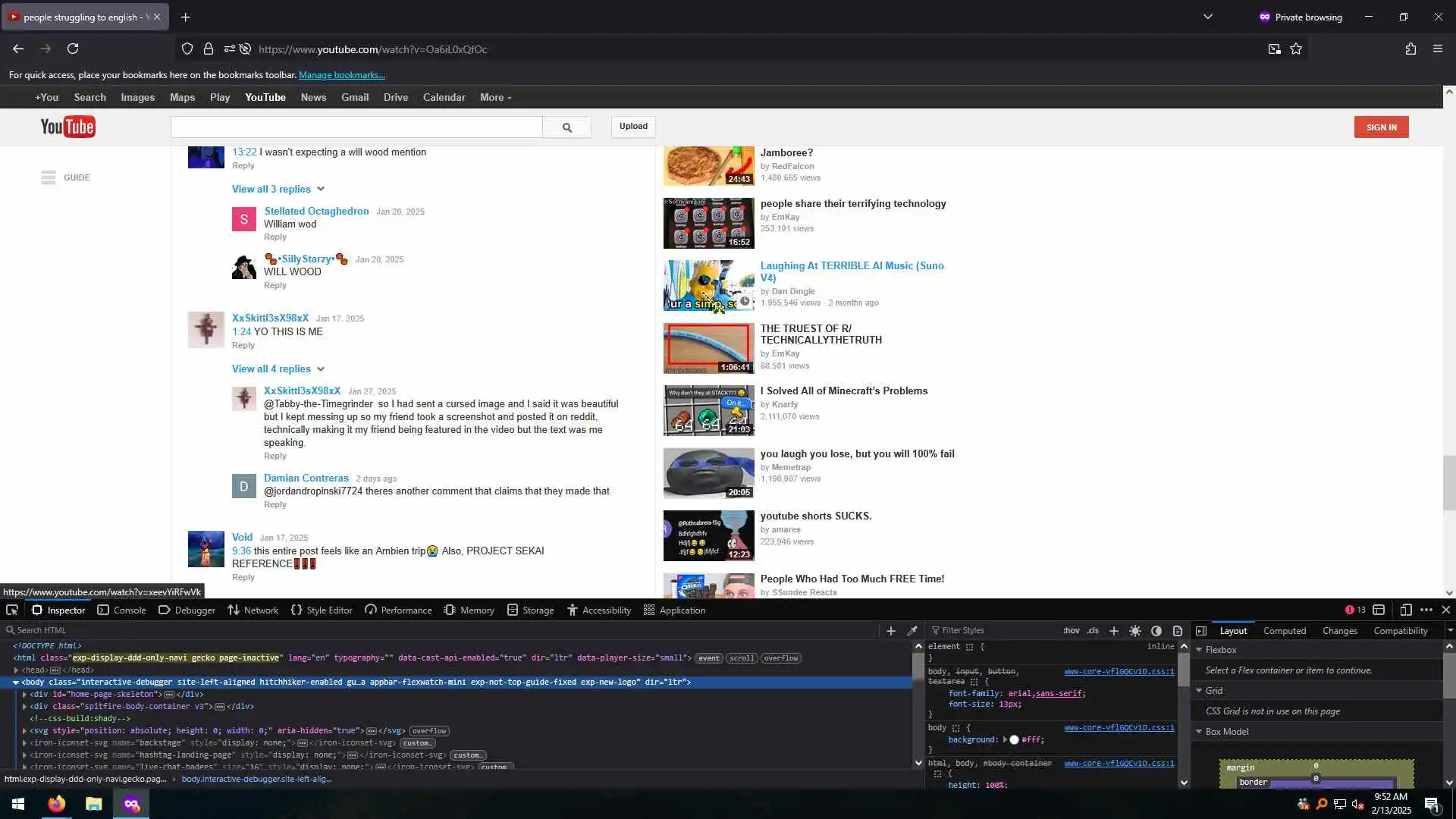The image size is (1456, 819).
Task: Click the white #fff background color swatch
Action: pos(1014,739)
